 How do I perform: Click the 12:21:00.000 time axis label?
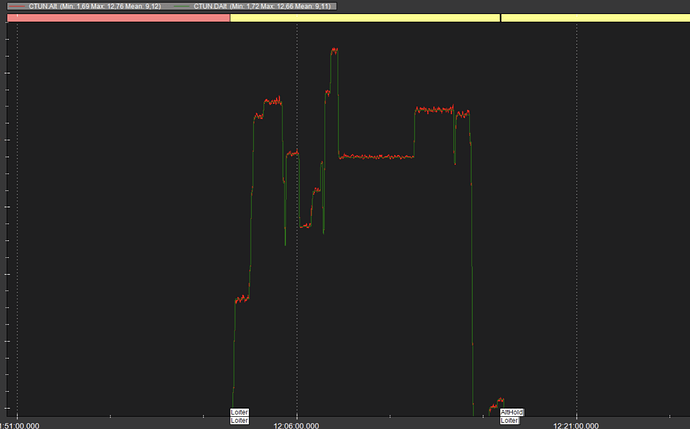(577, 424)
